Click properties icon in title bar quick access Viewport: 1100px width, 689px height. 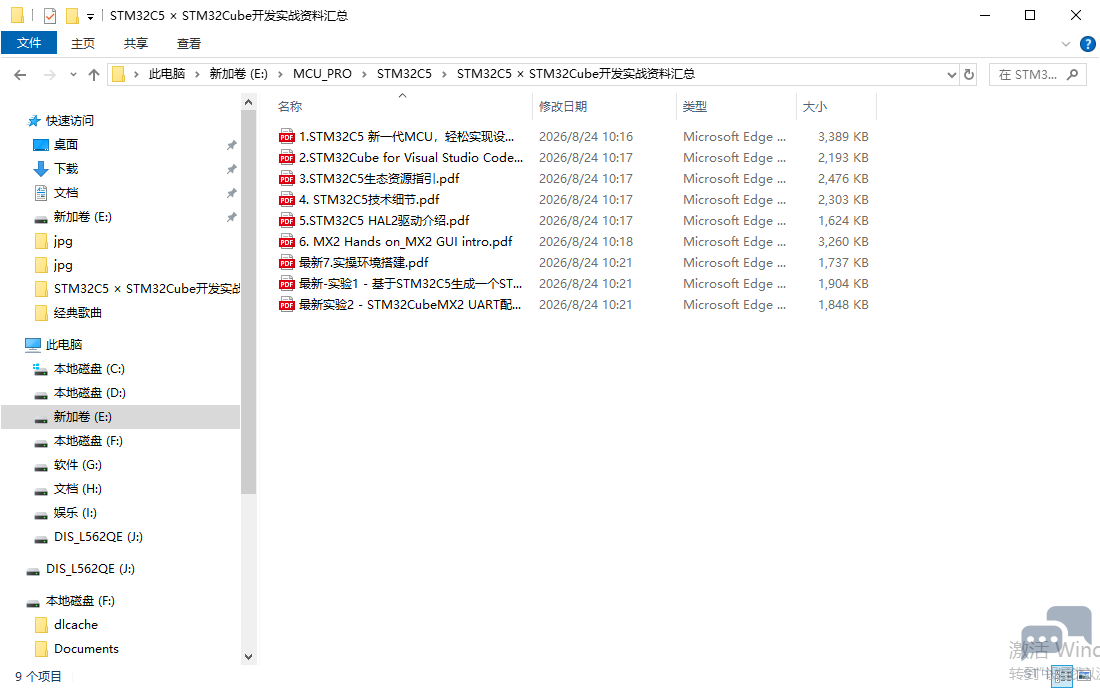[50, 15]
